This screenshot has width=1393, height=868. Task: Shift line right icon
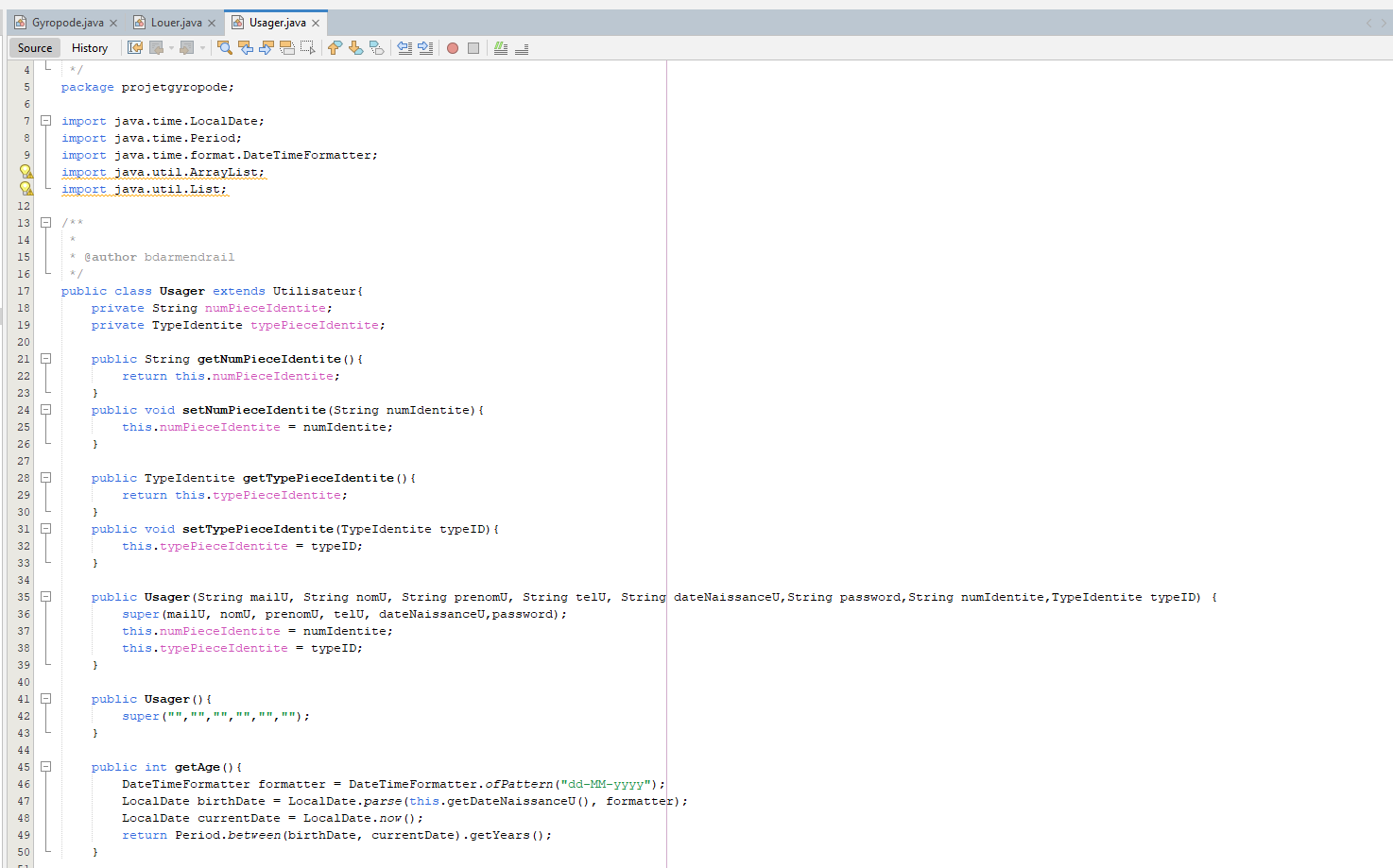(425, 48)
